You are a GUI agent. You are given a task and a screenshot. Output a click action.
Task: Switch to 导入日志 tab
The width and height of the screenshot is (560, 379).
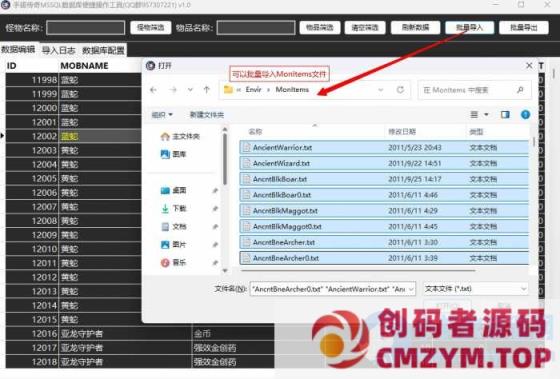click(x=59, y=50)
